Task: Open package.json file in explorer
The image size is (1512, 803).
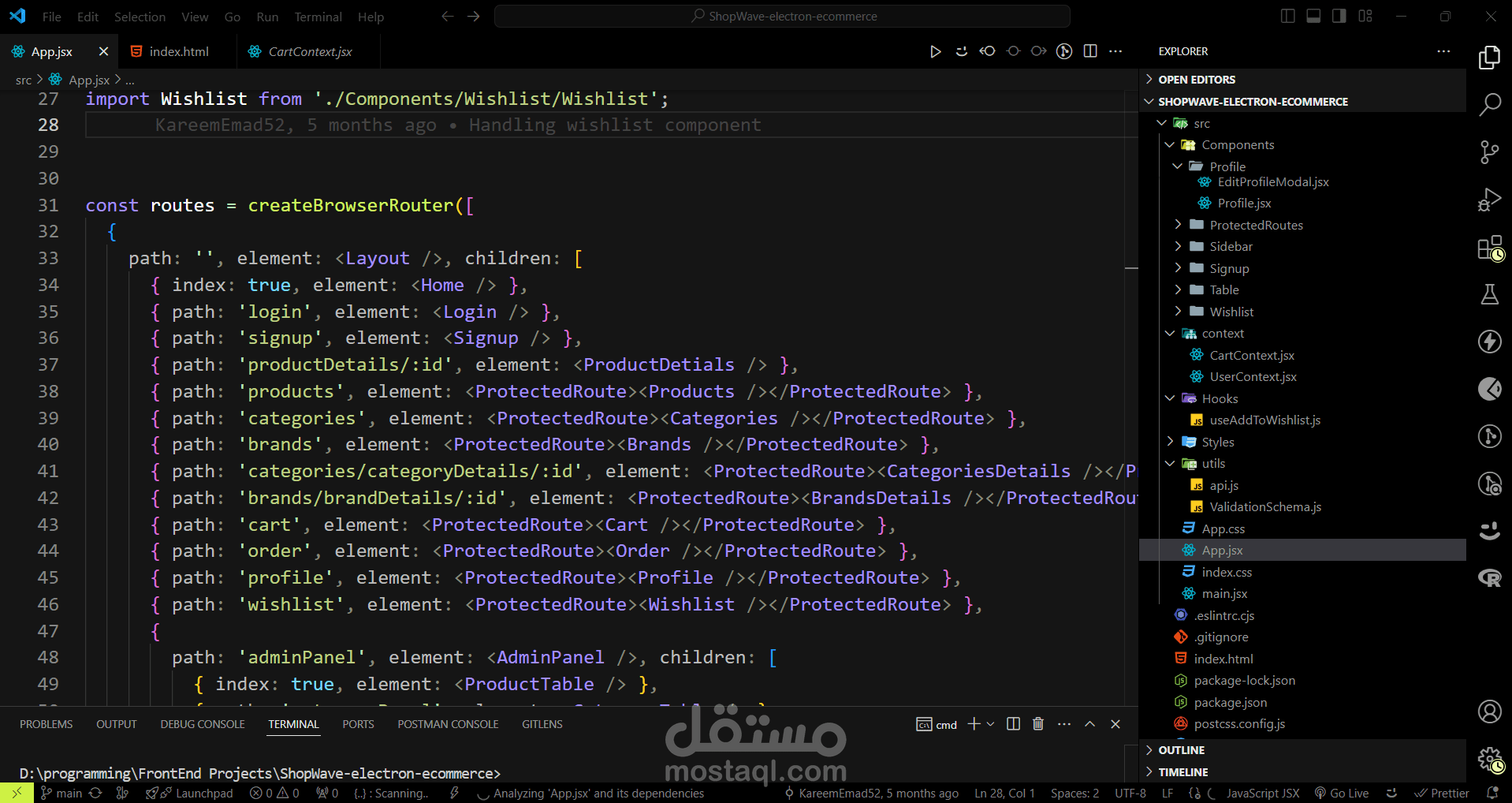Action: click(x=1230, y=703)
